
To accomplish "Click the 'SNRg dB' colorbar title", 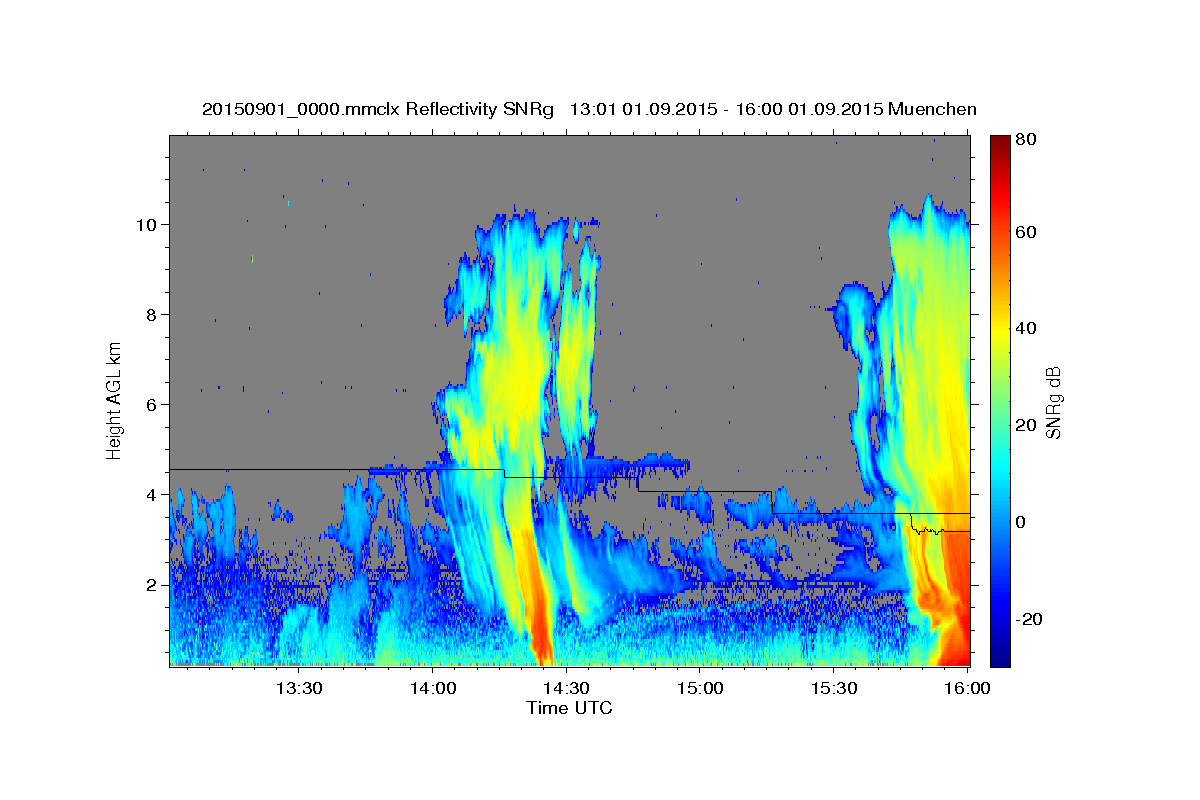I will coord(1053,400).
